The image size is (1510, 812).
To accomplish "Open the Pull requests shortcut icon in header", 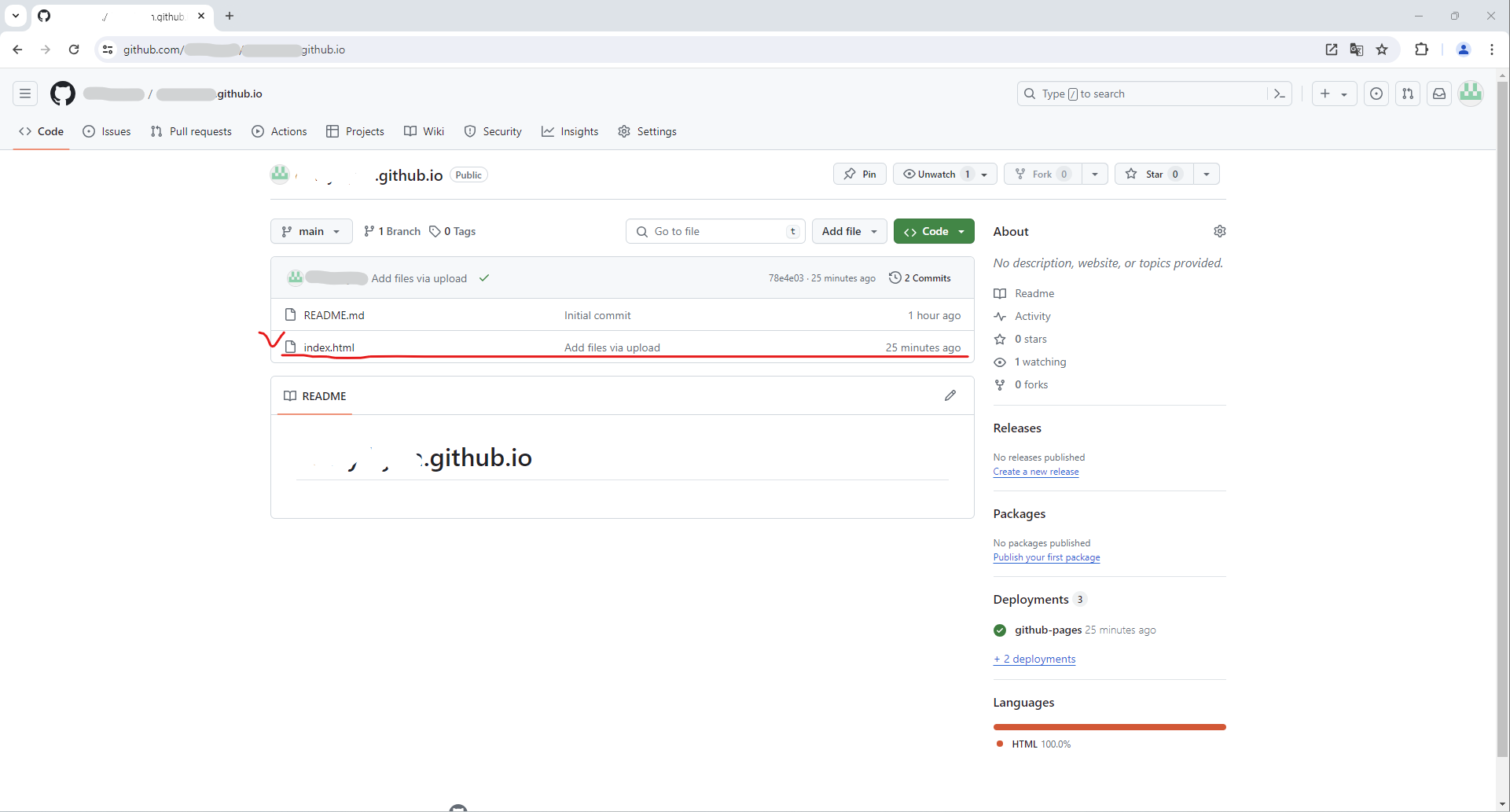I will (x=1408, y=94).
